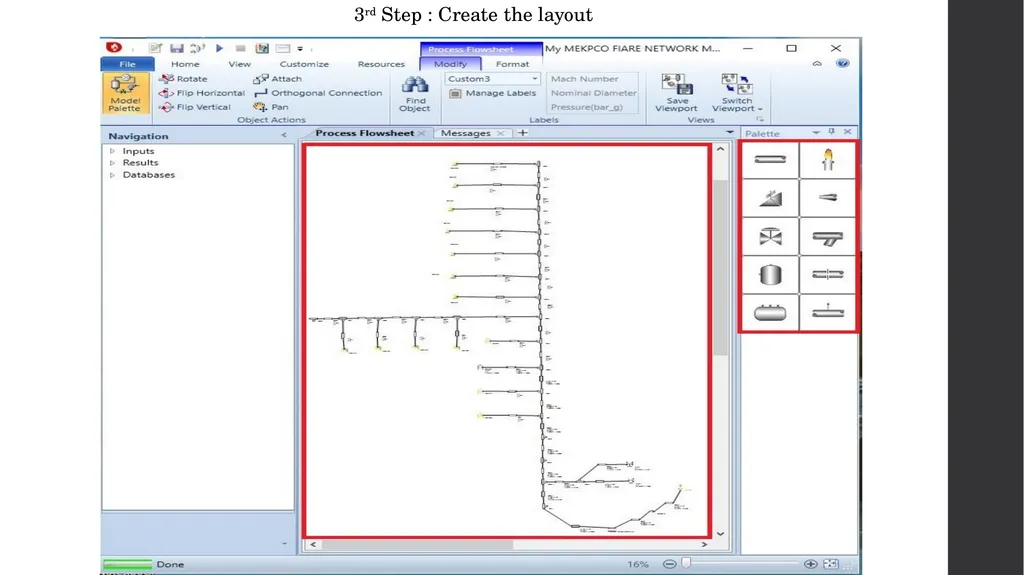Expand the Results tree node
Viewport: 1024px width, 575px height.
click(112, 163)
